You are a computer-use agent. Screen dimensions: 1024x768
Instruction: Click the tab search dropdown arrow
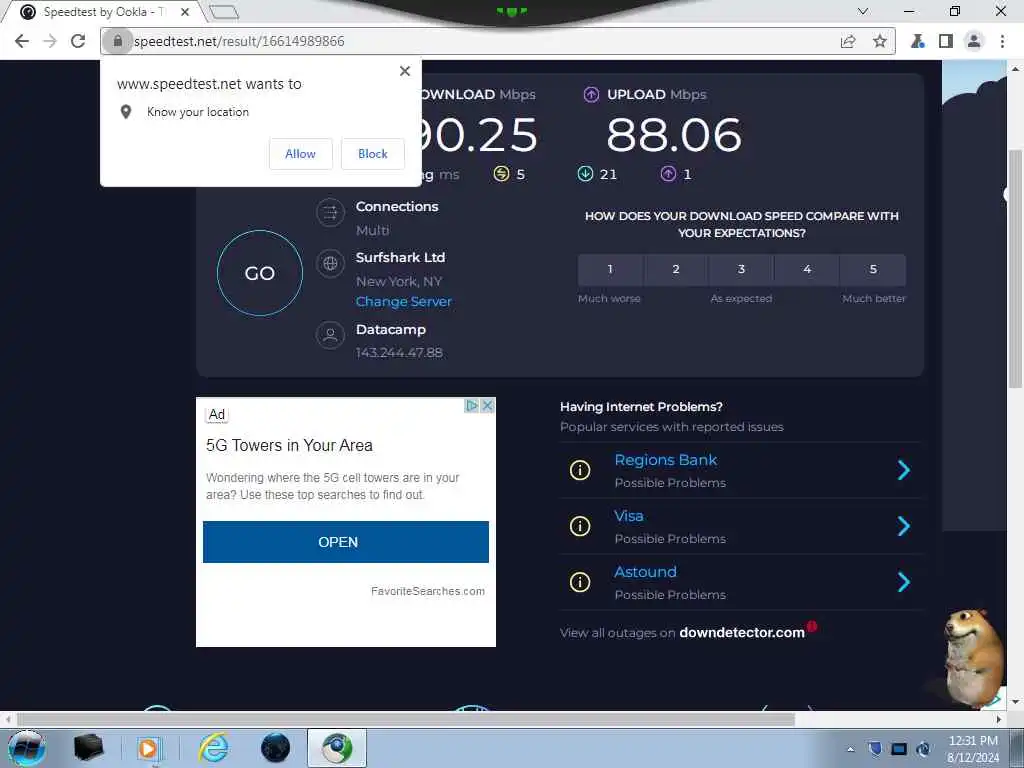click(863, 11)
